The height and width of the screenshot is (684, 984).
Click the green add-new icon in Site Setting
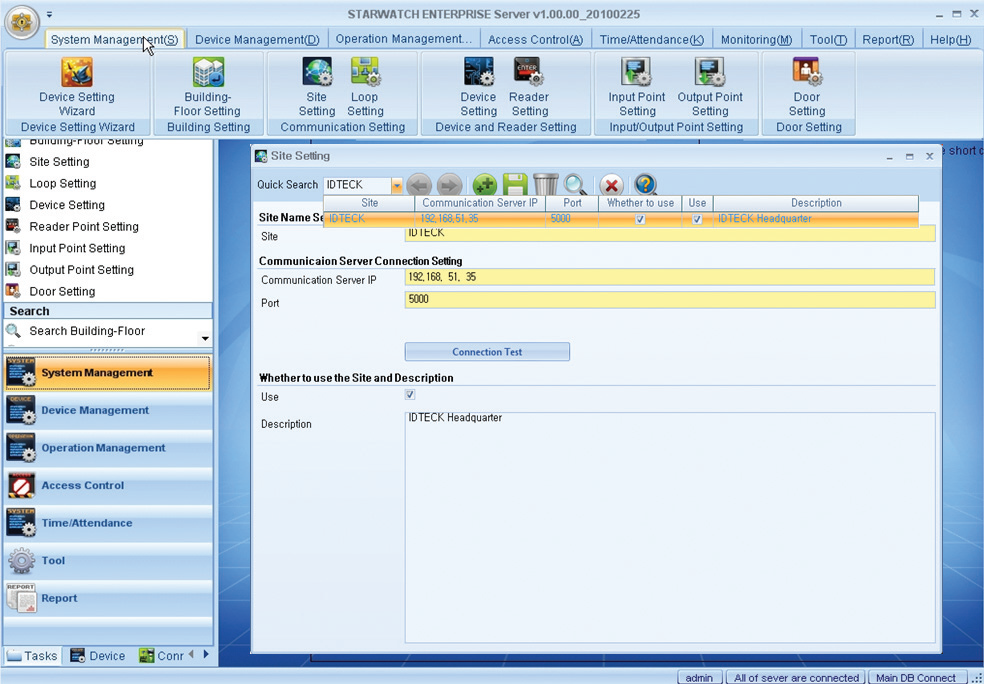tap(484, 185)
